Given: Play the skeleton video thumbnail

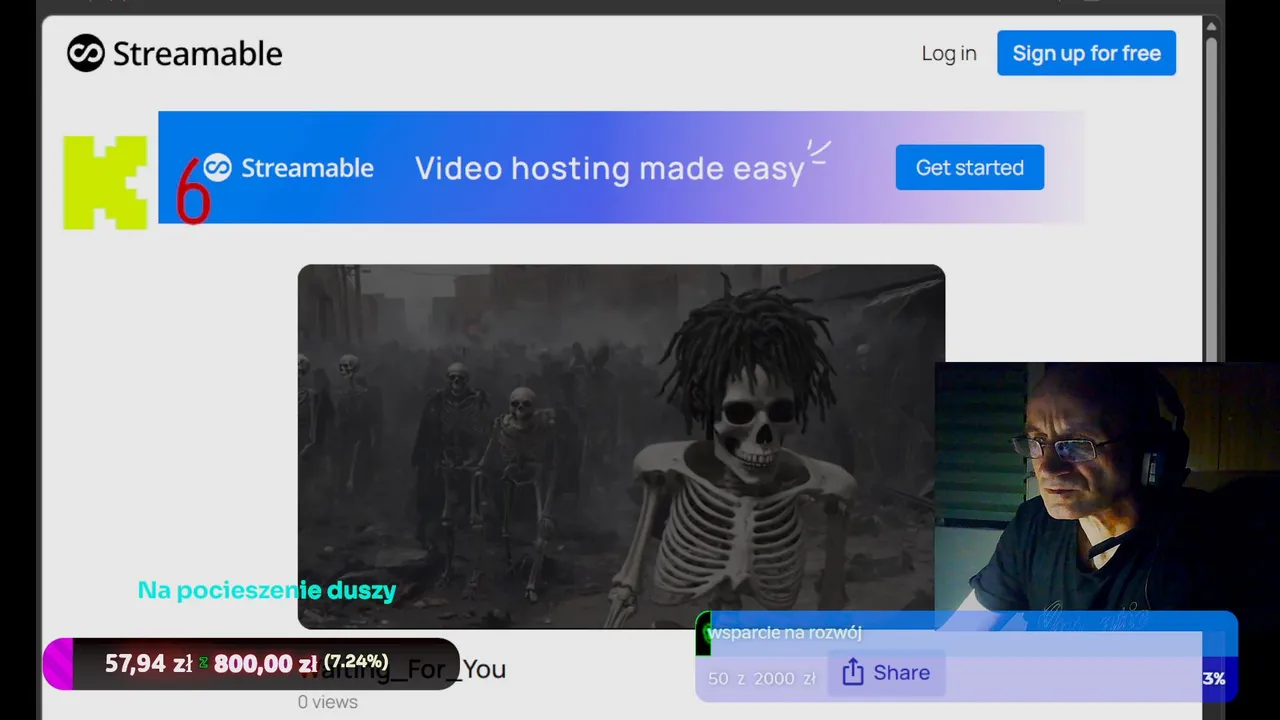Looking at the screenshot, I should click(x=621, y=447).
